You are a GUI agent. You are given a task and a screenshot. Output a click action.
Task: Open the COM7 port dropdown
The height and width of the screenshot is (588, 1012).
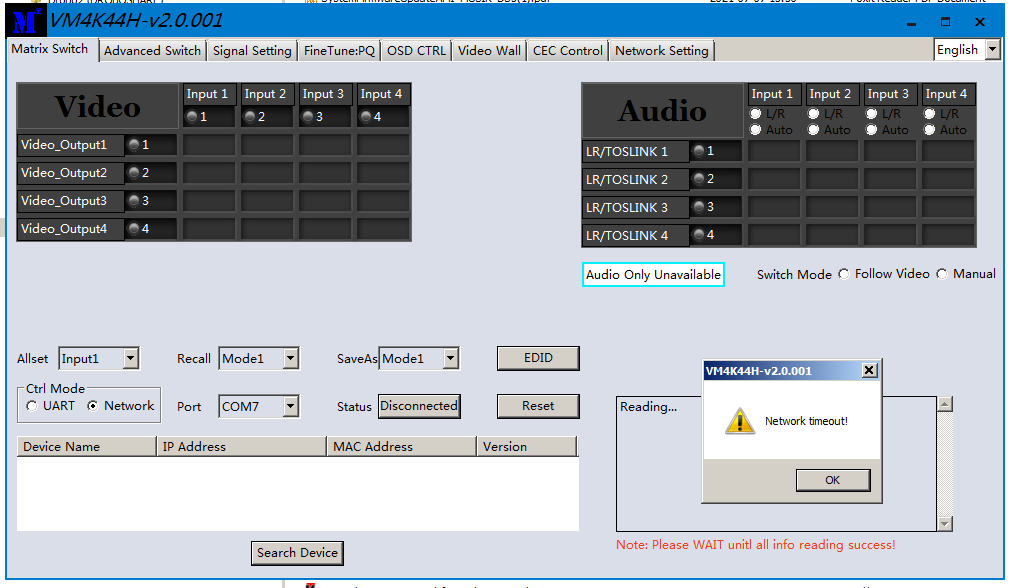coord(290,406)
